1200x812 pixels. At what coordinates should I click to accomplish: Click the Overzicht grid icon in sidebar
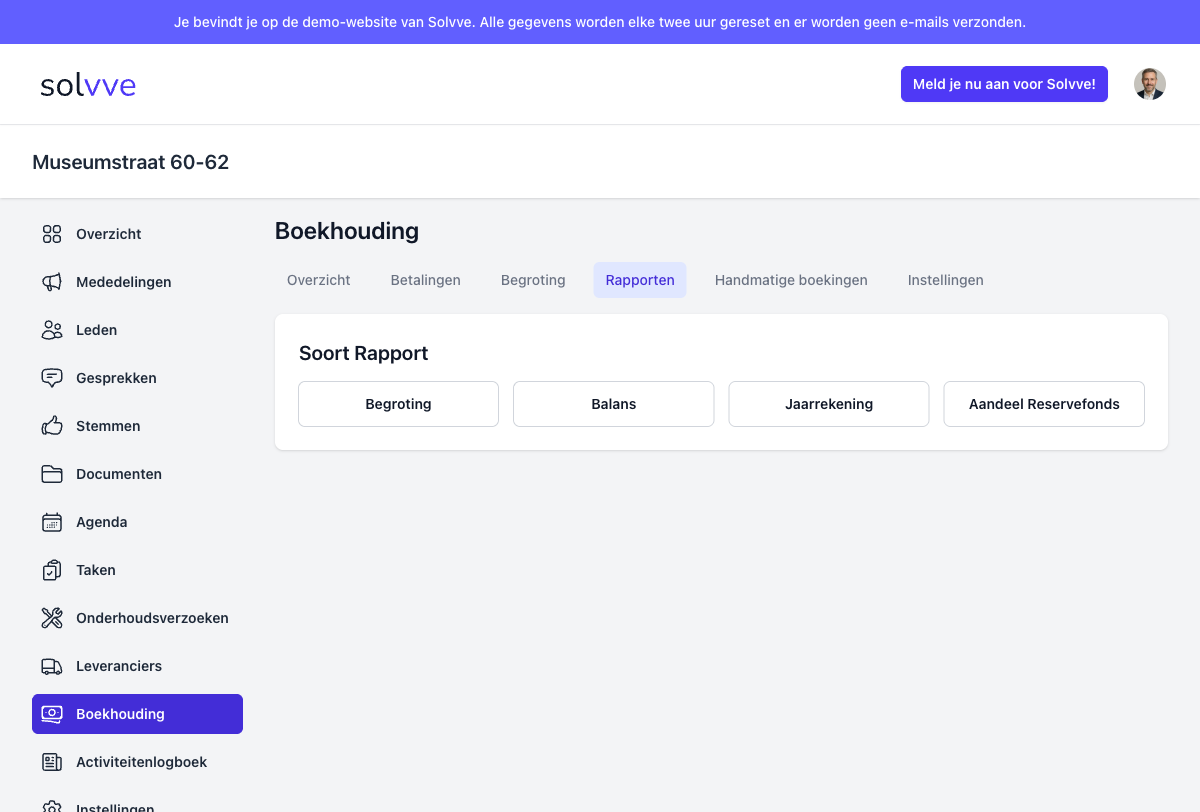(x=52, y=234)
